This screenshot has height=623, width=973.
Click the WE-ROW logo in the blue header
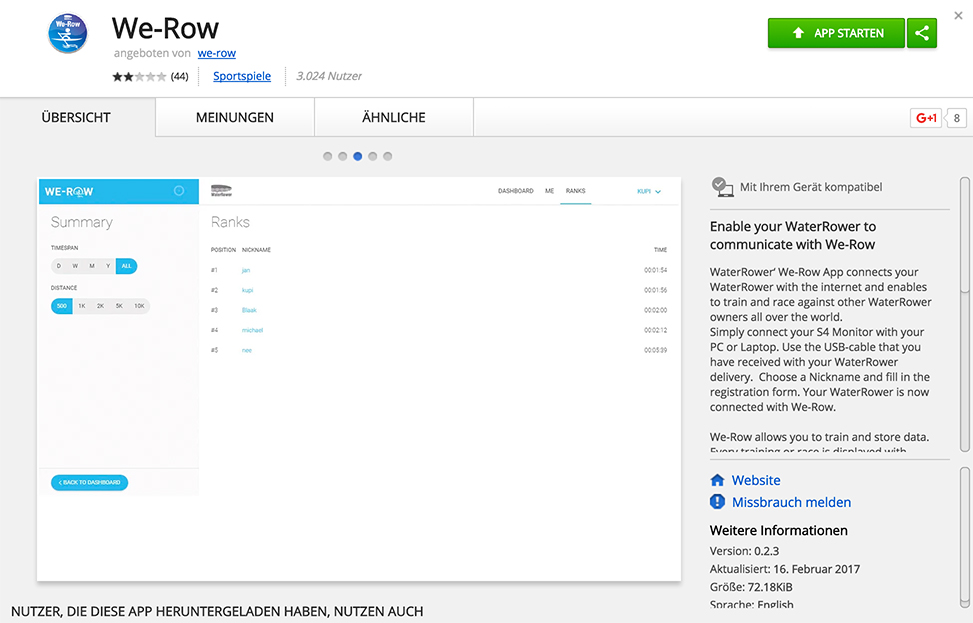(69, 192)
